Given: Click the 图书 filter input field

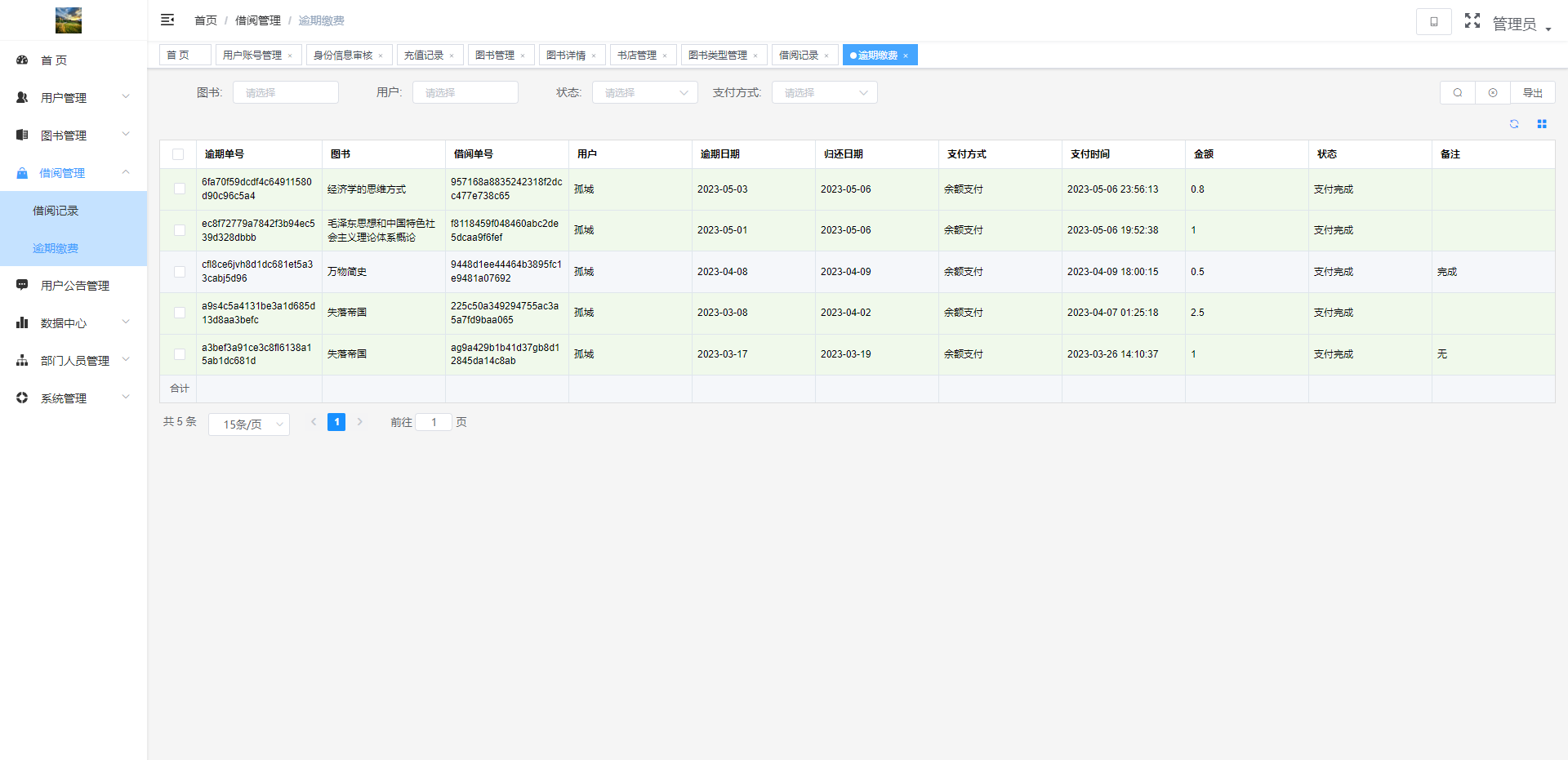Looking at the screenshot, I should [285, 93].
